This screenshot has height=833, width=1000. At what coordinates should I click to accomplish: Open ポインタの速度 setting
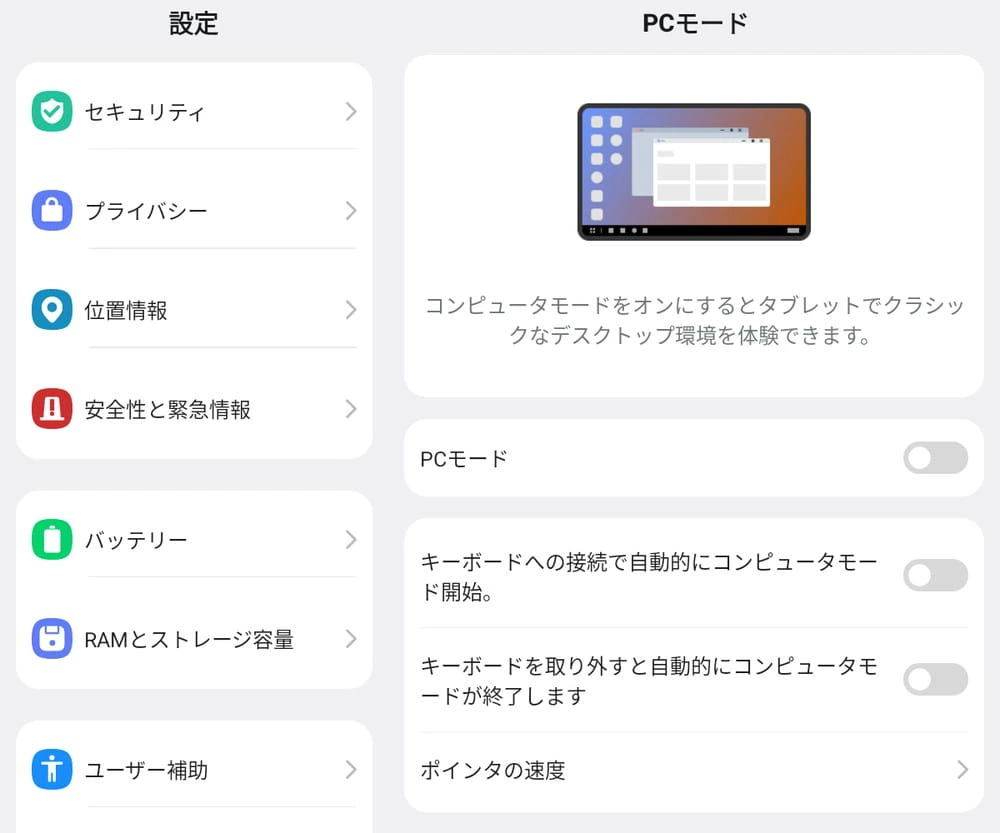694,770
